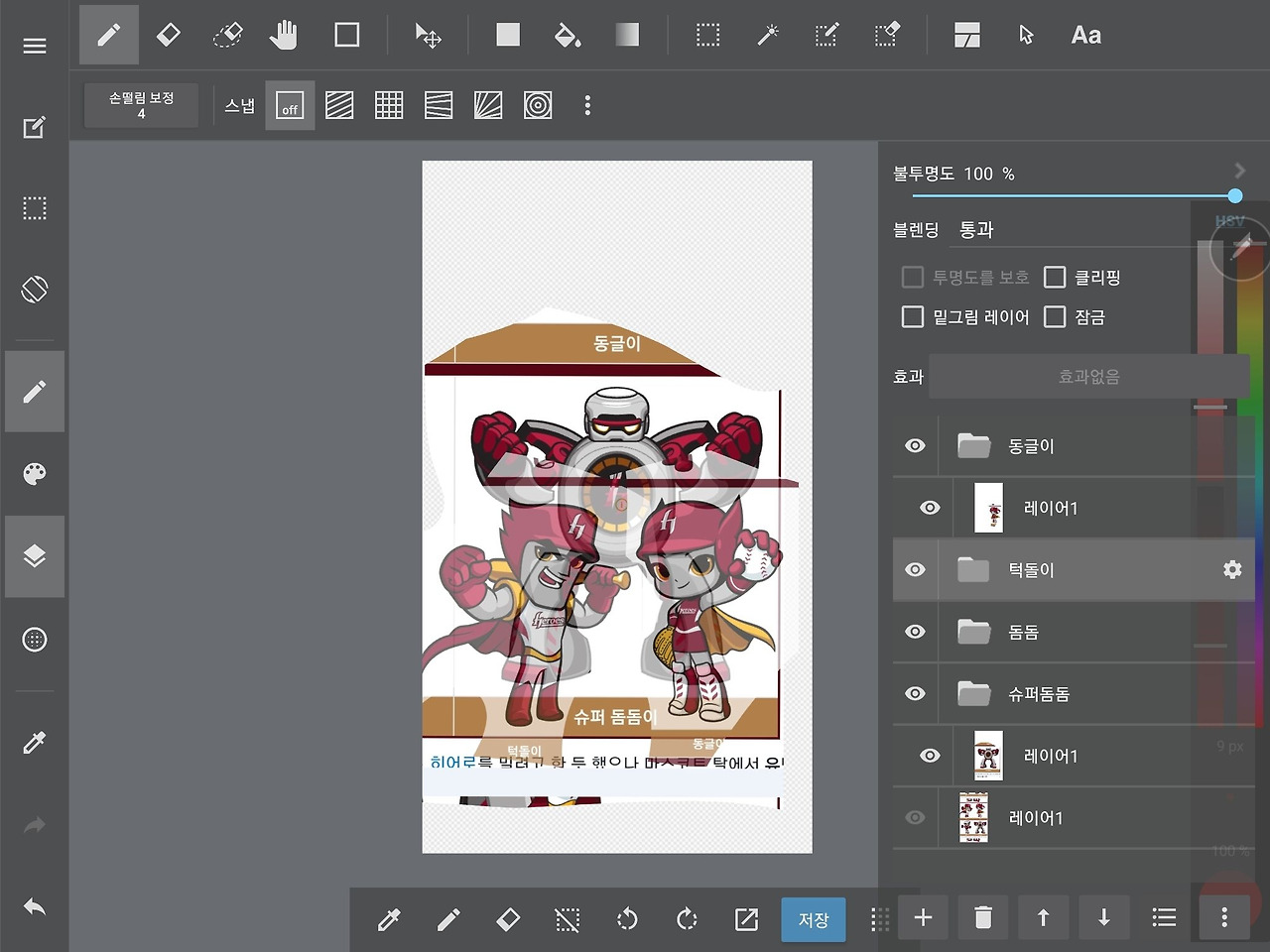This screenshot has width=1270, height=952.
Task: Select the Text tool (Aa)
Action: coord(1085,36)
